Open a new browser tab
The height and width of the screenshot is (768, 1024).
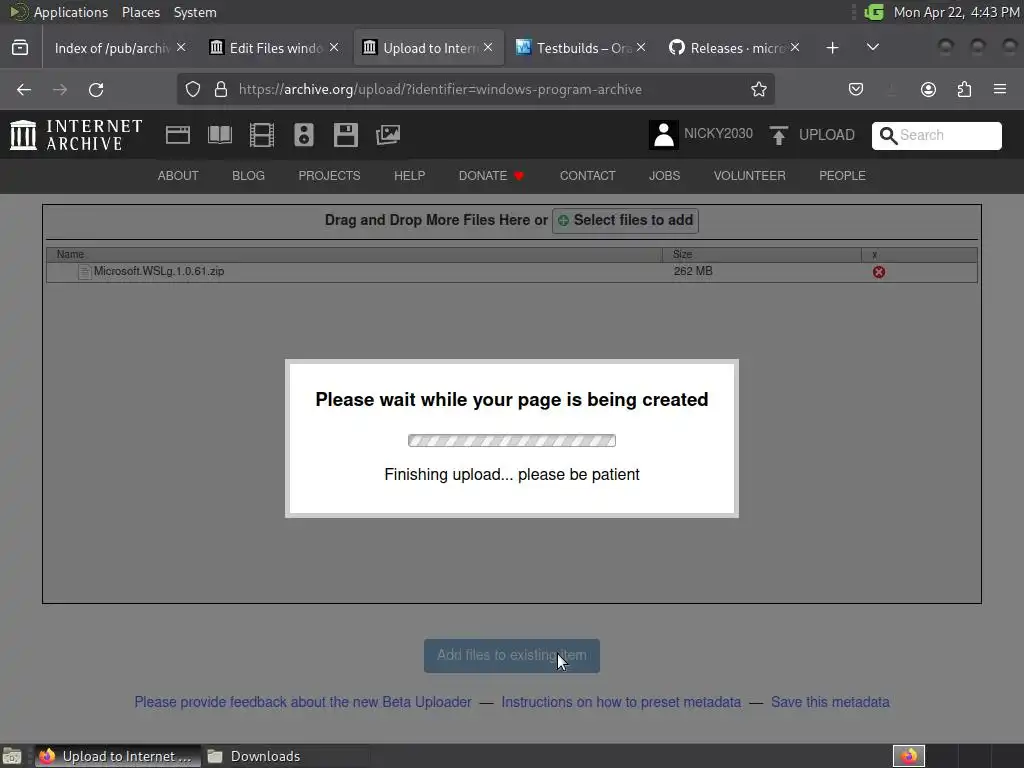click(832, 48)
